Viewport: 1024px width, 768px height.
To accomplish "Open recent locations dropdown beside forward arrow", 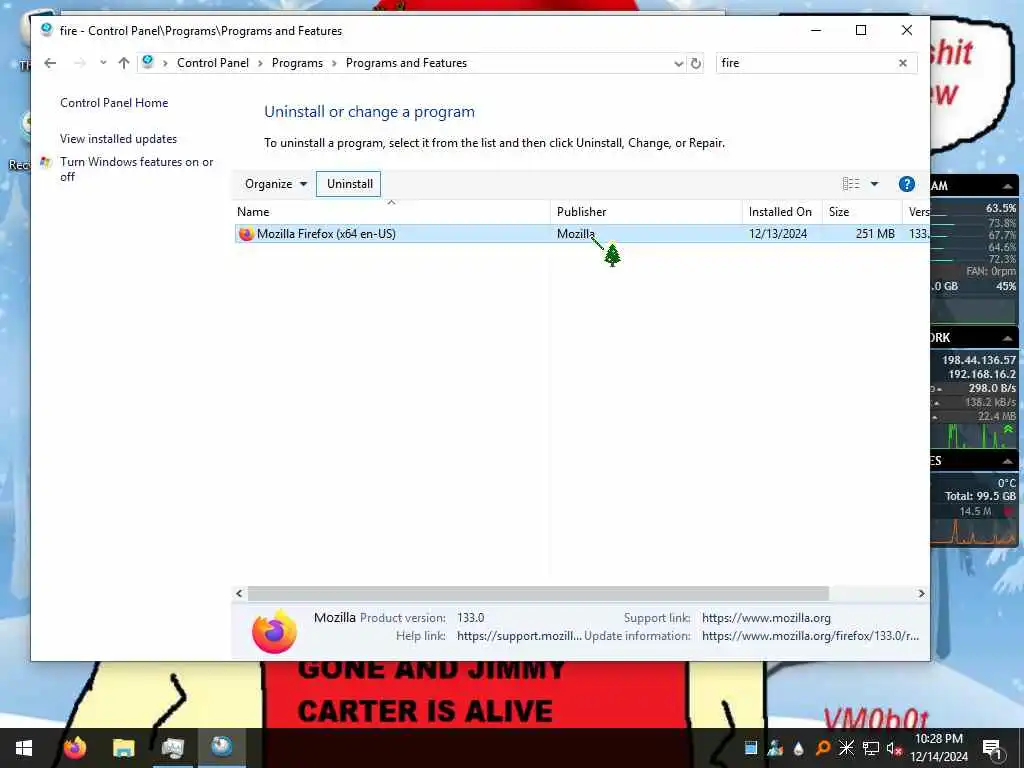I will (103, 63).
